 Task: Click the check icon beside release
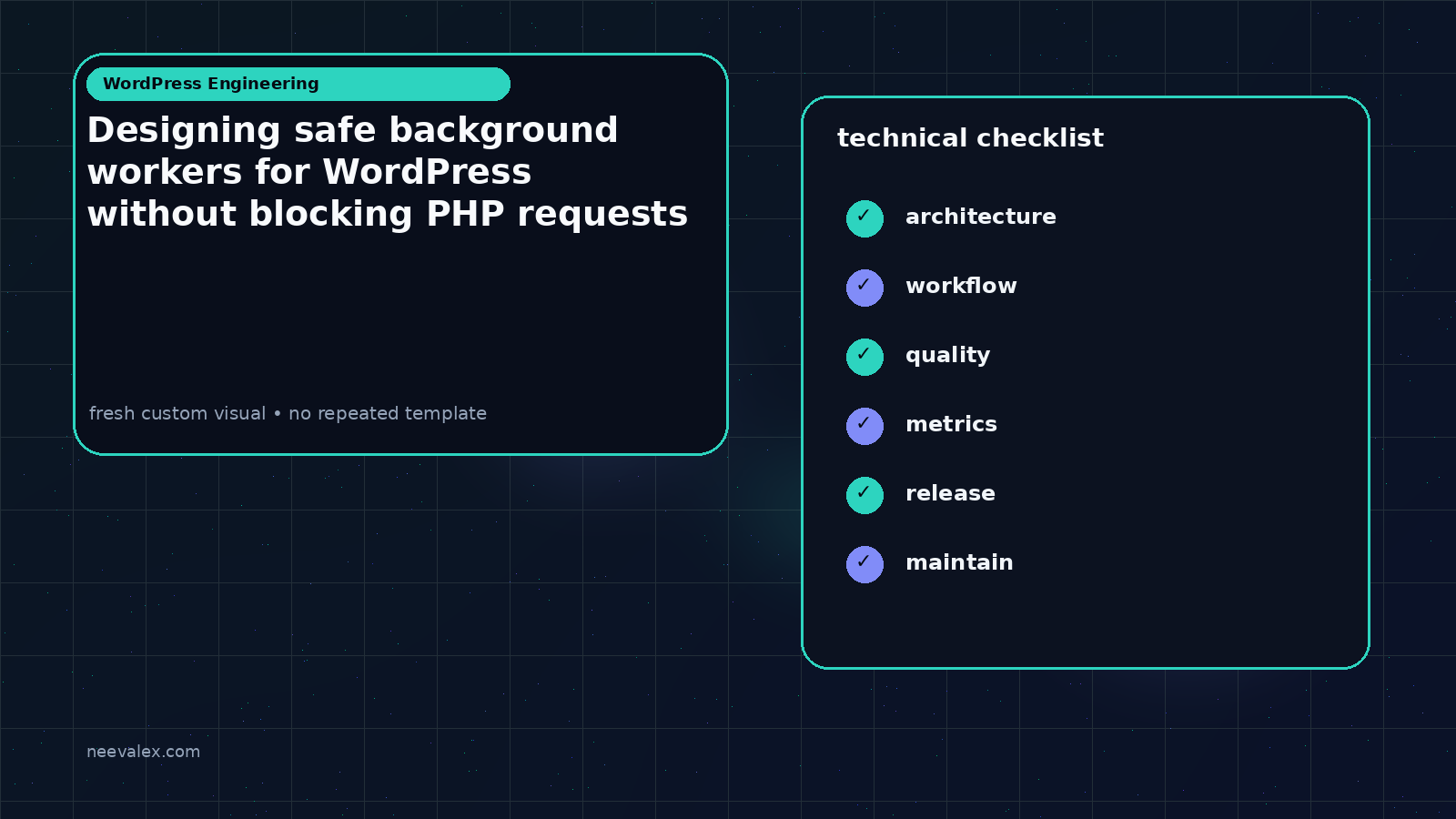(864, 495)
